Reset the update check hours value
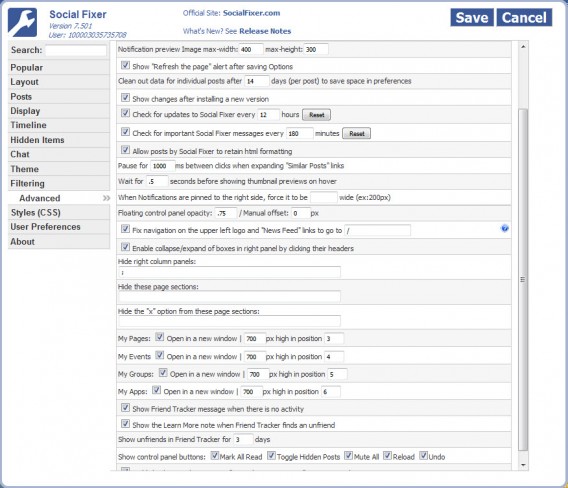 (317, 115)
